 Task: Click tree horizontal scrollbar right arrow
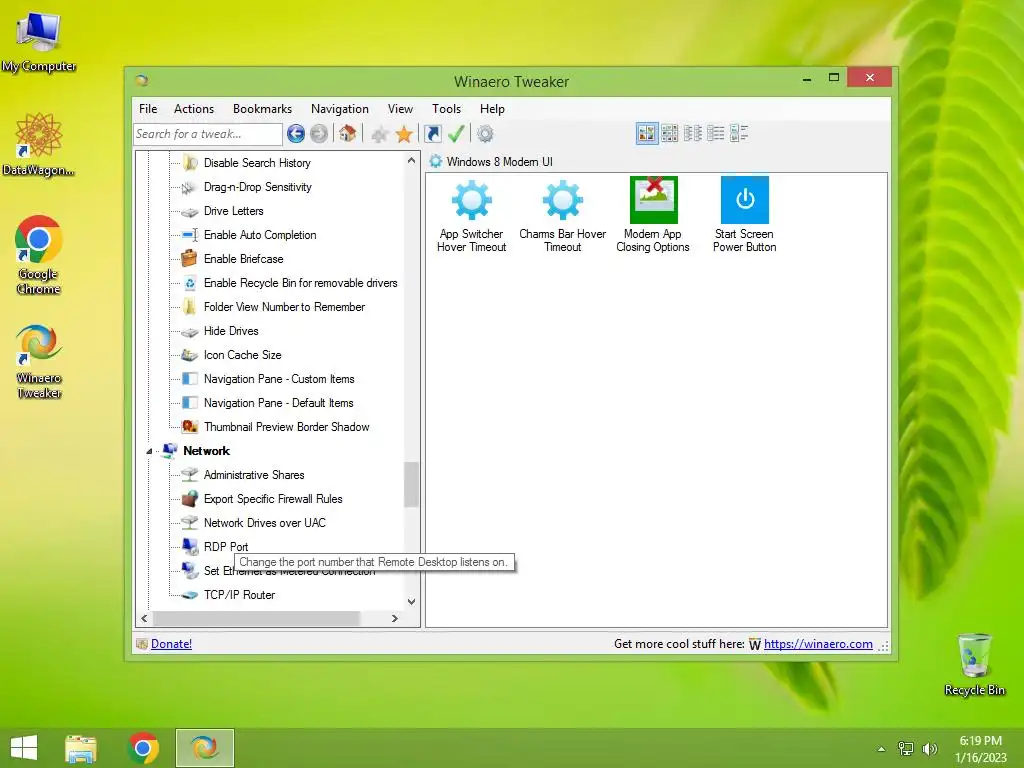click(394, 618)
